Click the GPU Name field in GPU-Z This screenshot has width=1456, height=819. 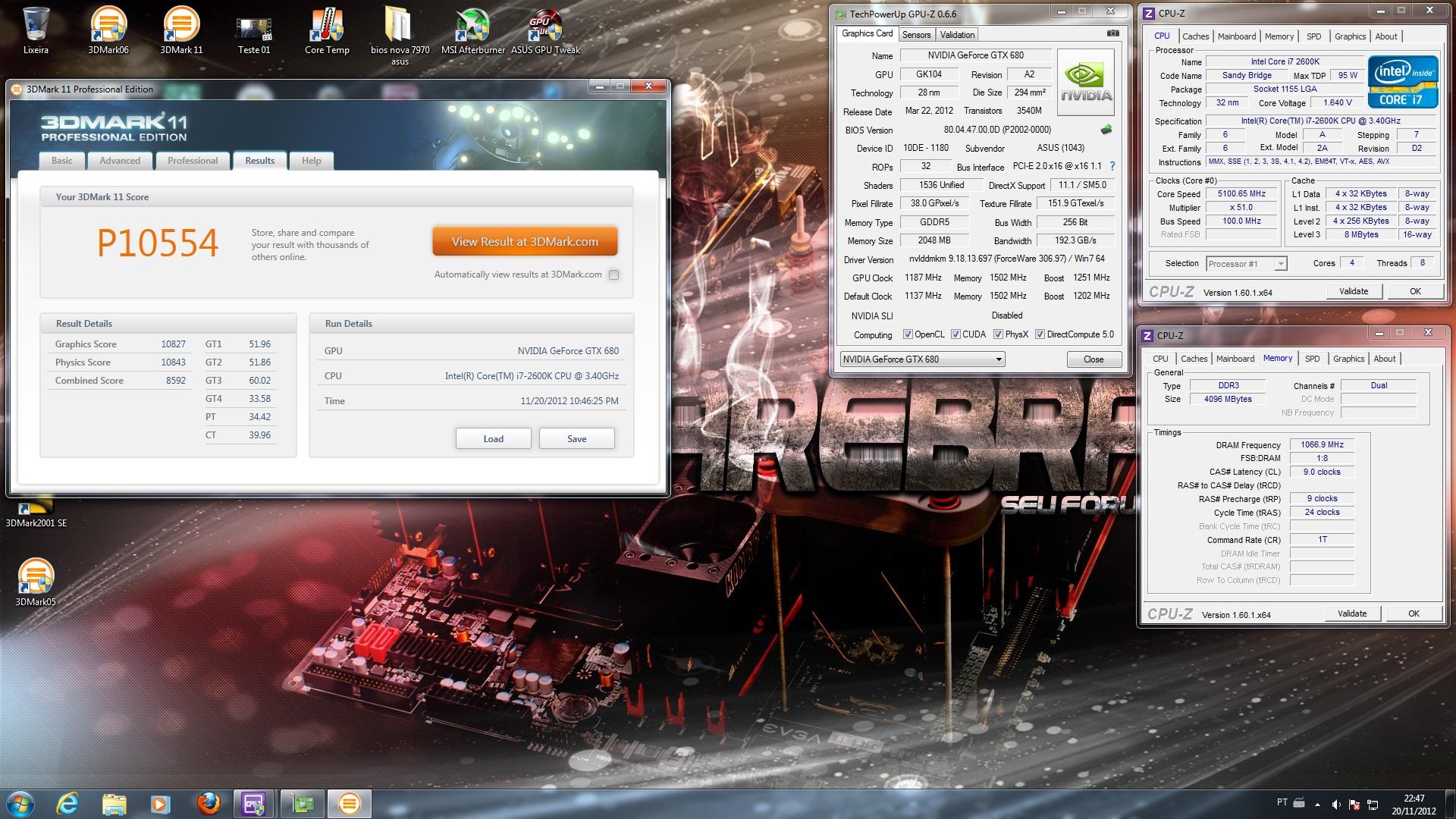[x=975, y=55]
